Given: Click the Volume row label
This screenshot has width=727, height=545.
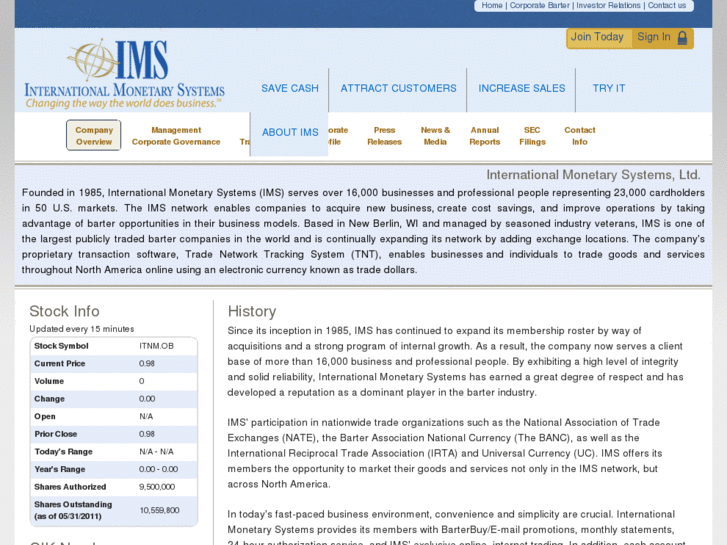Looking at the screenshot, I should tap(49, 381).
